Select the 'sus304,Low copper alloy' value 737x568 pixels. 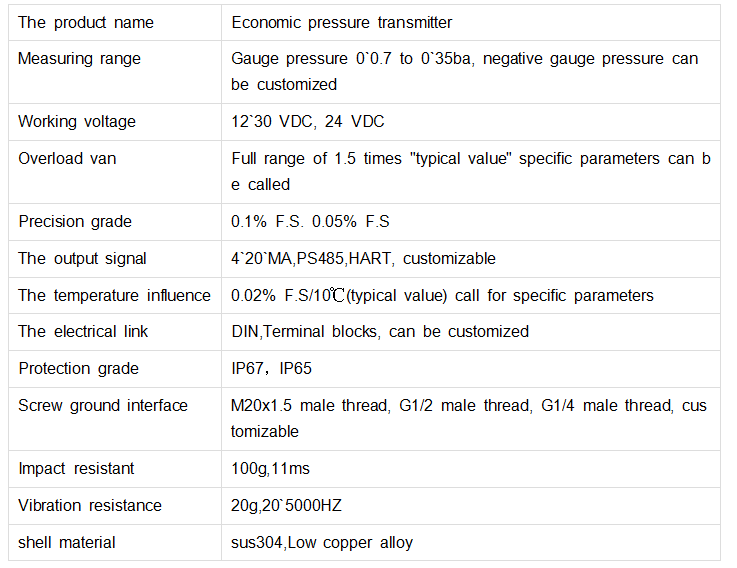(x=322, y=542)
